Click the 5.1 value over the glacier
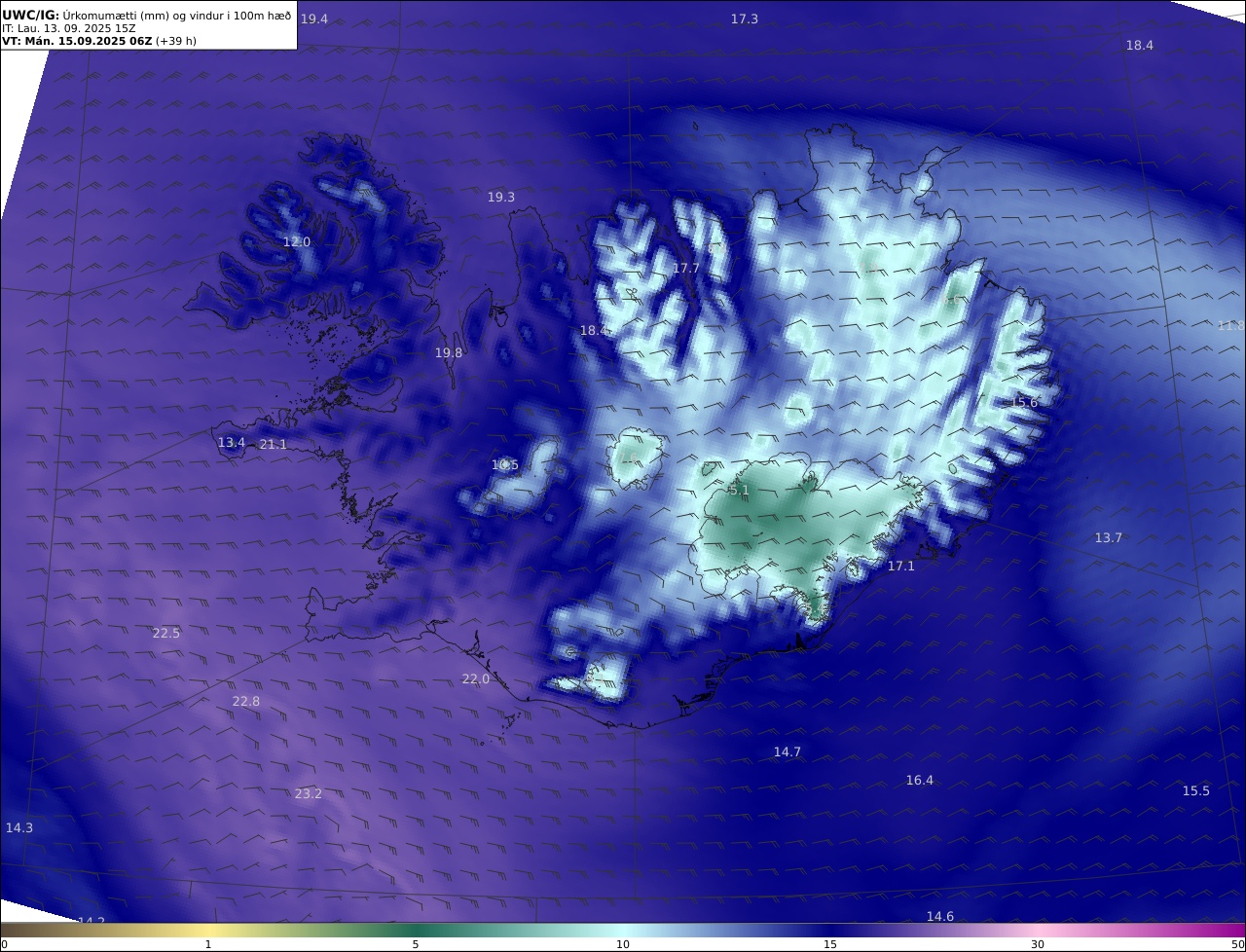 [x=739, y=491]
